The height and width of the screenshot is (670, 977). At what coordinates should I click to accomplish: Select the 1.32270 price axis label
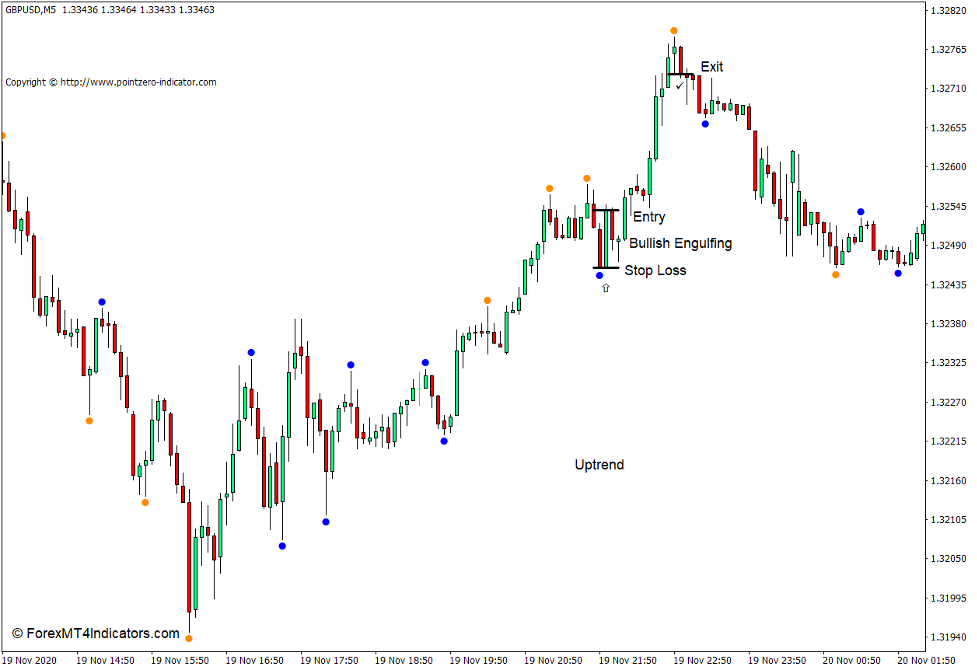(948, 403)
